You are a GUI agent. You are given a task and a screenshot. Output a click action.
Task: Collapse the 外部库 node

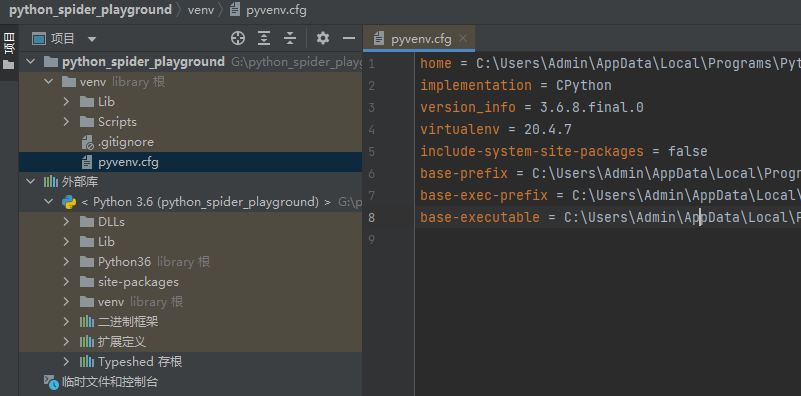[x=31, y=181]
